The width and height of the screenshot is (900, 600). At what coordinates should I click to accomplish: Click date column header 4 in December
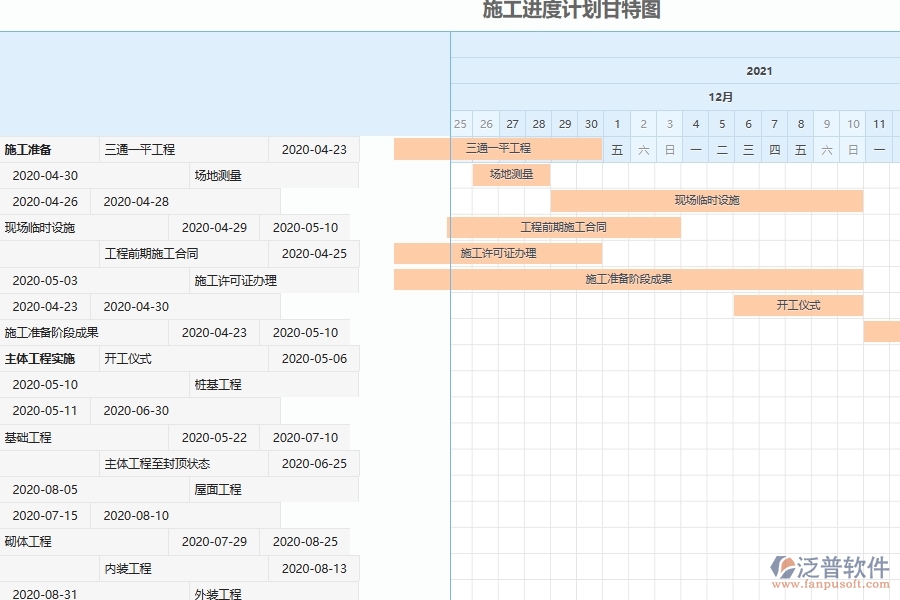click(695, 122)
